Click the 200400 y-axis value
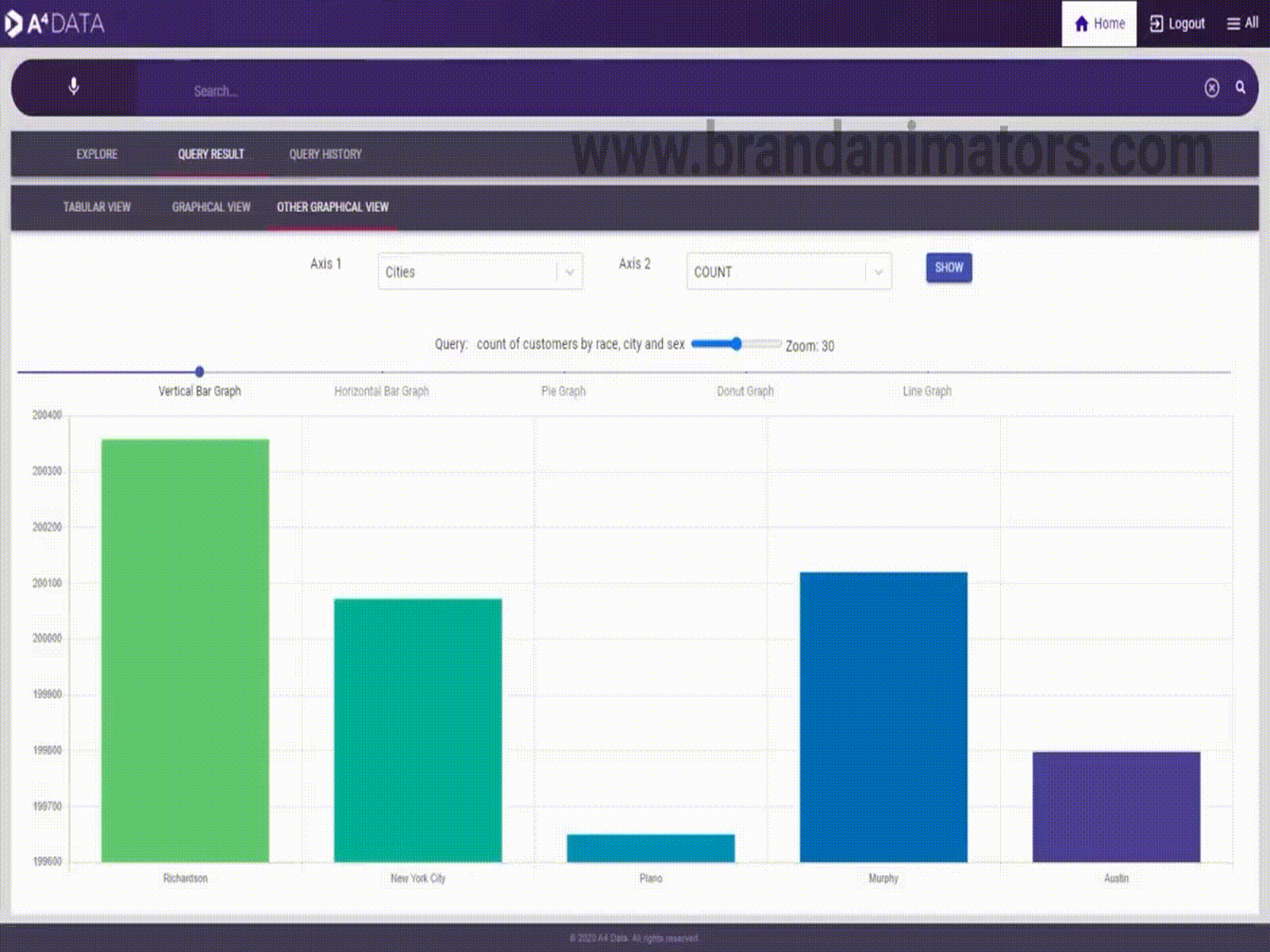Viewport: 1270px width, 952px height. pos(47,415)
